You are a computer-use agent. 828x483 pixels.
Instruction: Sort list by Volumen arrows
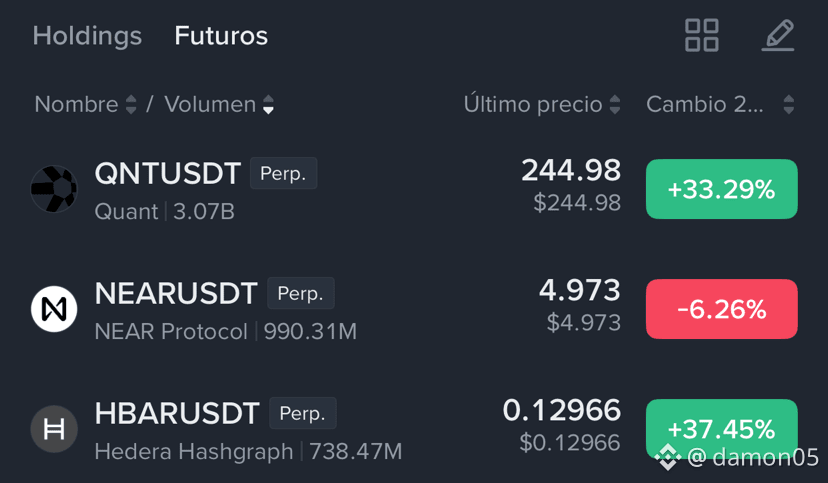(x=268, y=105)
